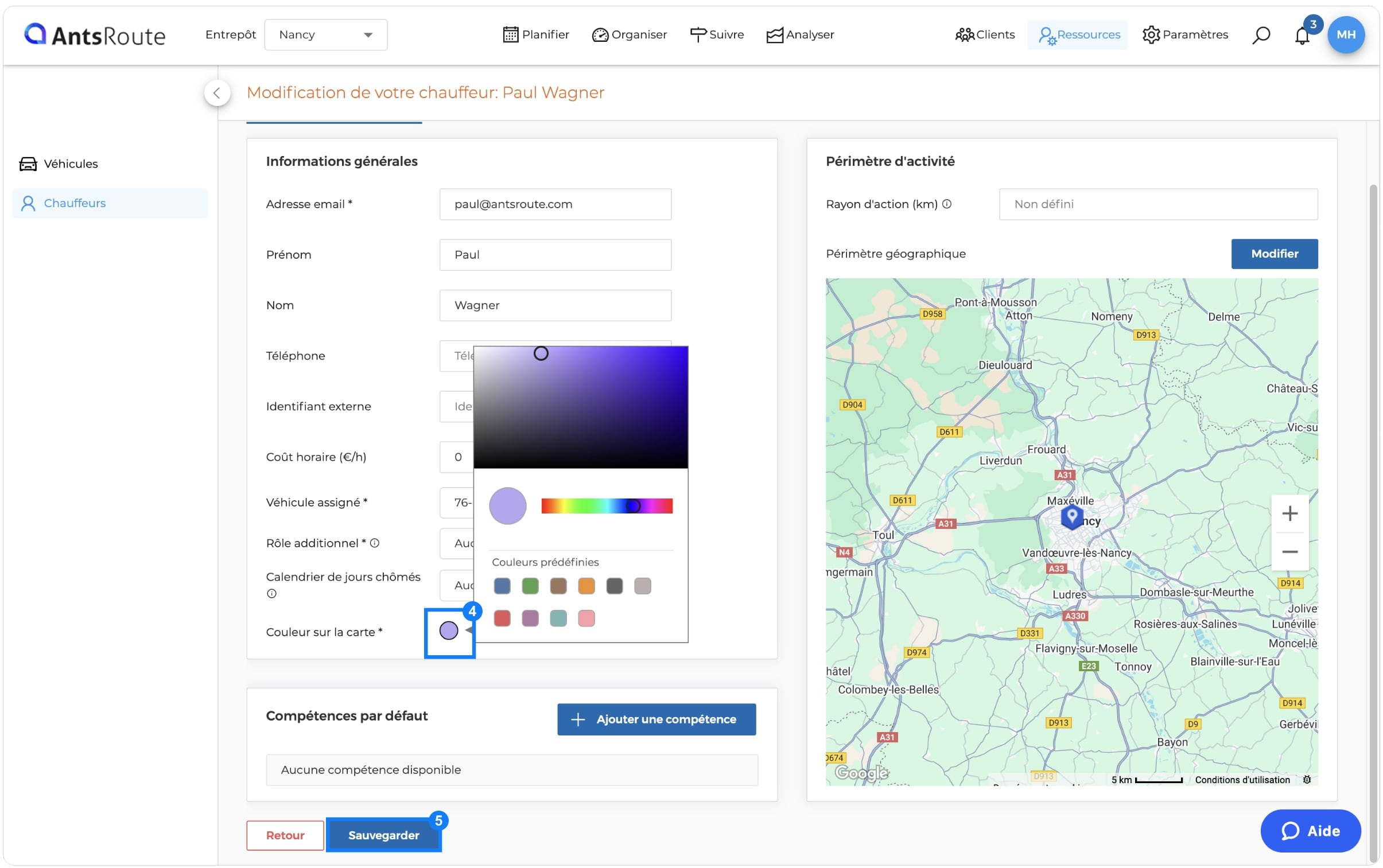Click the Adresse email input field

(554, 204)
